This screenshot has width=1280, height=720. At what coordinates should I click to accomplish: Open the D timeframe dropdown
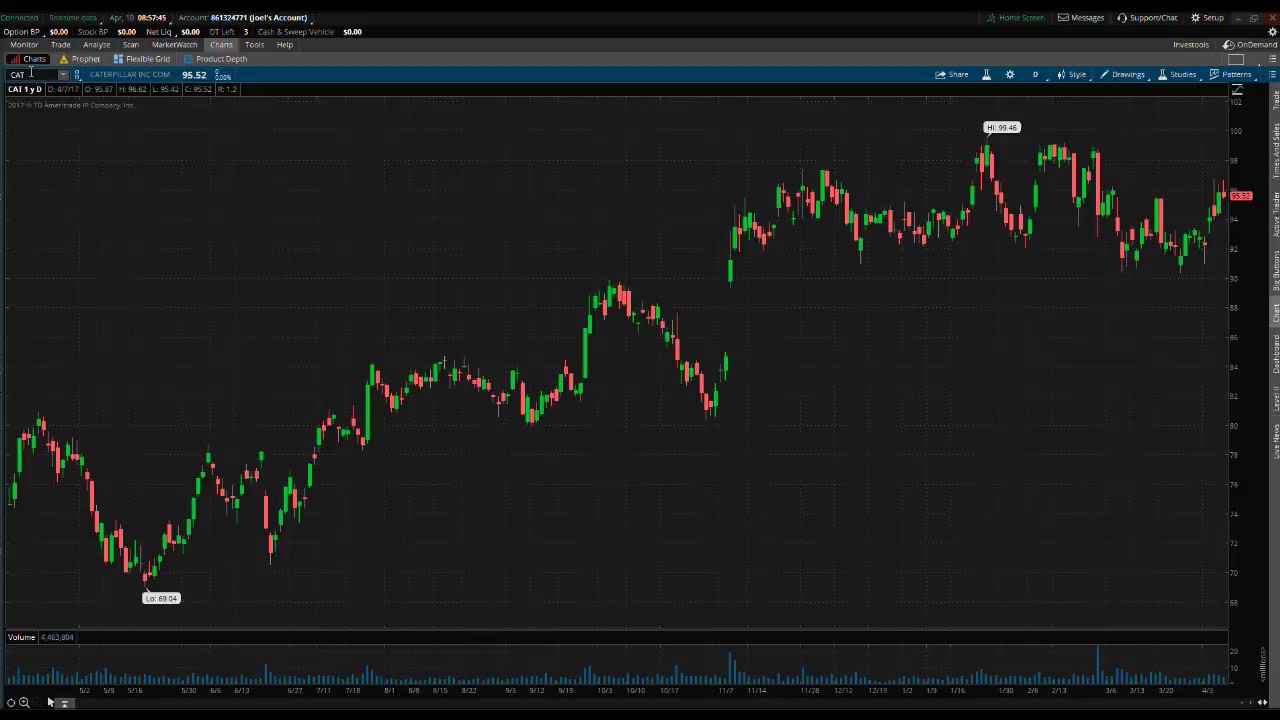[x=1035, y=75]
